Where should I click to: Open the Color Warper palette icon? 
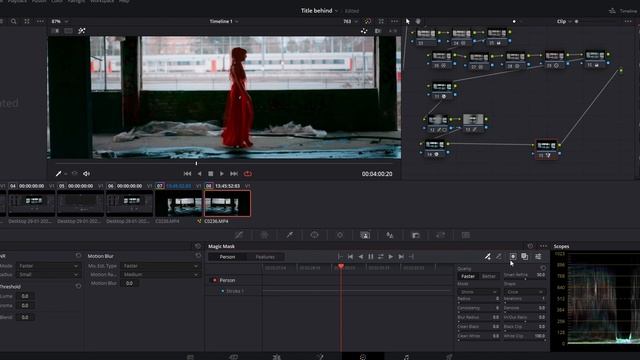tap(264, 235)
